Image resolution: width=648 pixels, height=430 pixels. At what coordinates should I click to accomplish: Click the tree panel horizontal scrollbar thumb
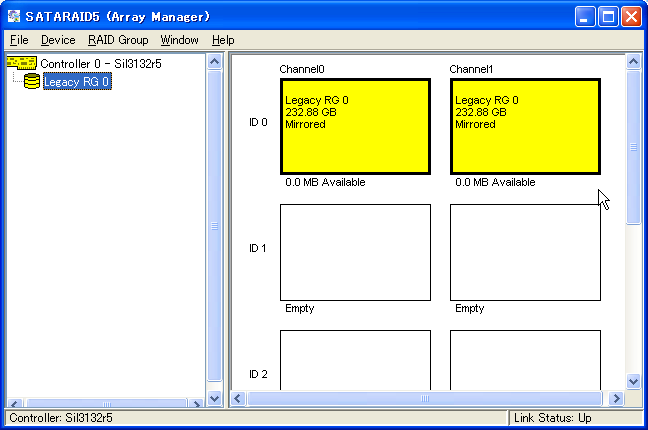[106, 404]
